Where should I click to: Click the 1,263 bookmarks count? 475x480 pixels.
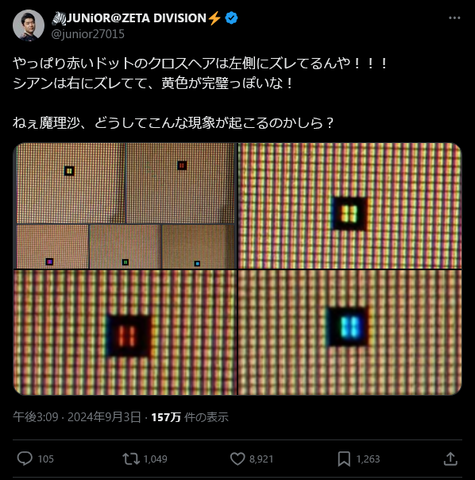click(368, 459)
